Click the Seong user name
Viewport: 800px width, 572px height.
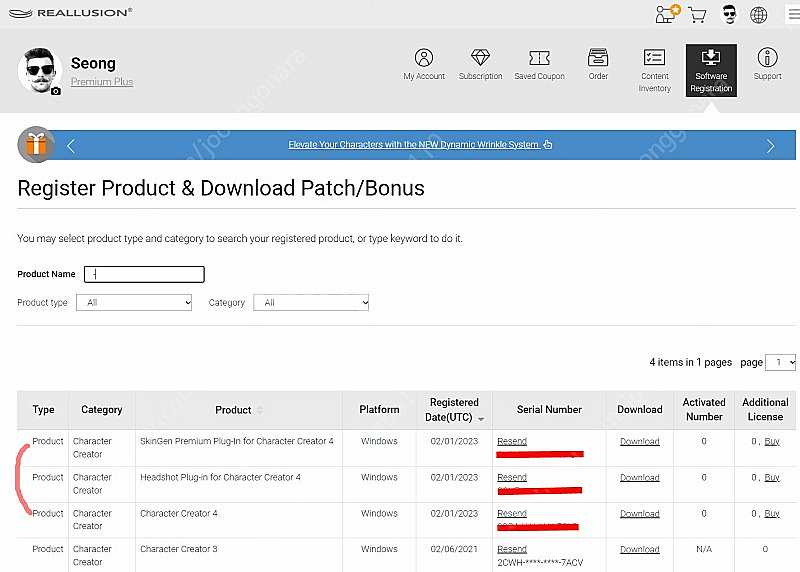tap(93, 63)
